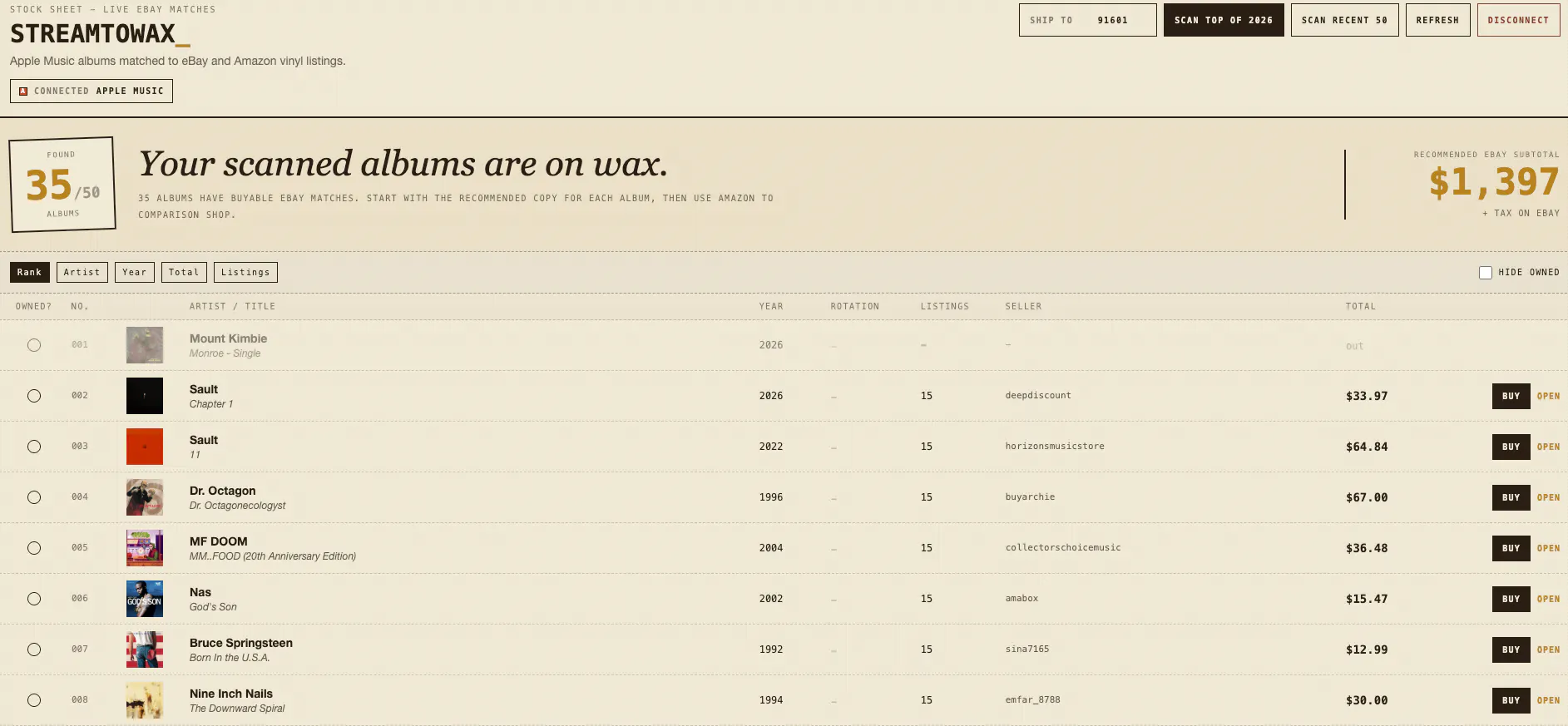This screenshot has width=1568, height=726.
Task: Sort the list by Rank
Action: click(30, 272)
